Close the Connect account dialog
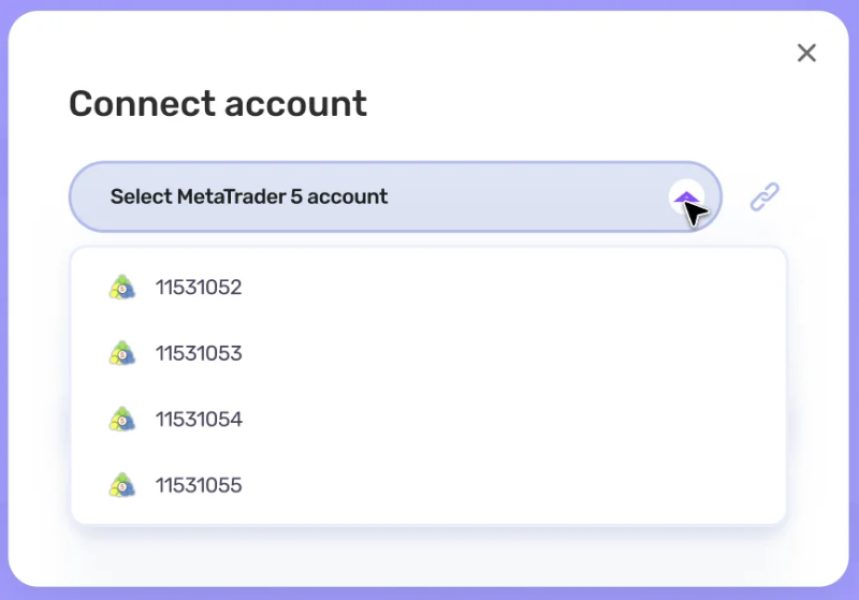The image size is (859, 600). coord(806,53)
